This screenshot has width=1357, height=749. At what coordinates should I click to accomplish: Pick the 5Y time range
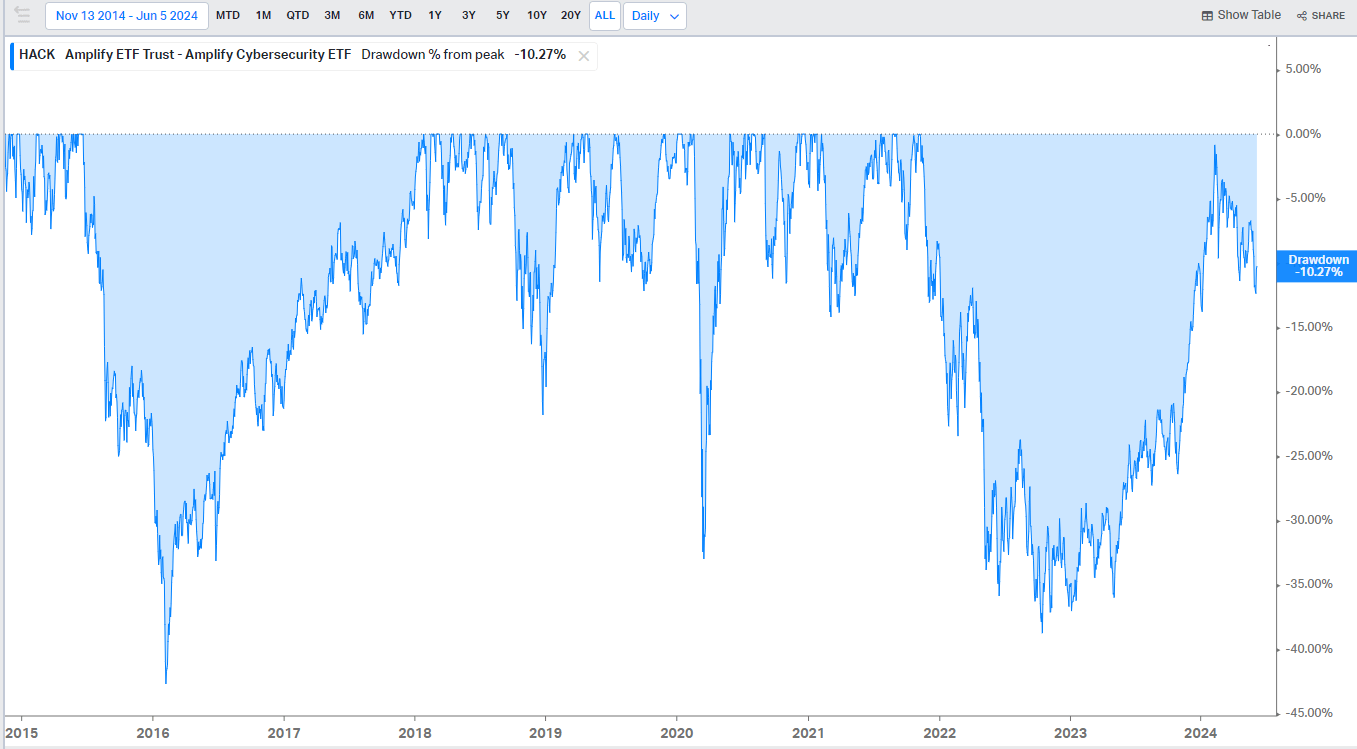(502, 15)
